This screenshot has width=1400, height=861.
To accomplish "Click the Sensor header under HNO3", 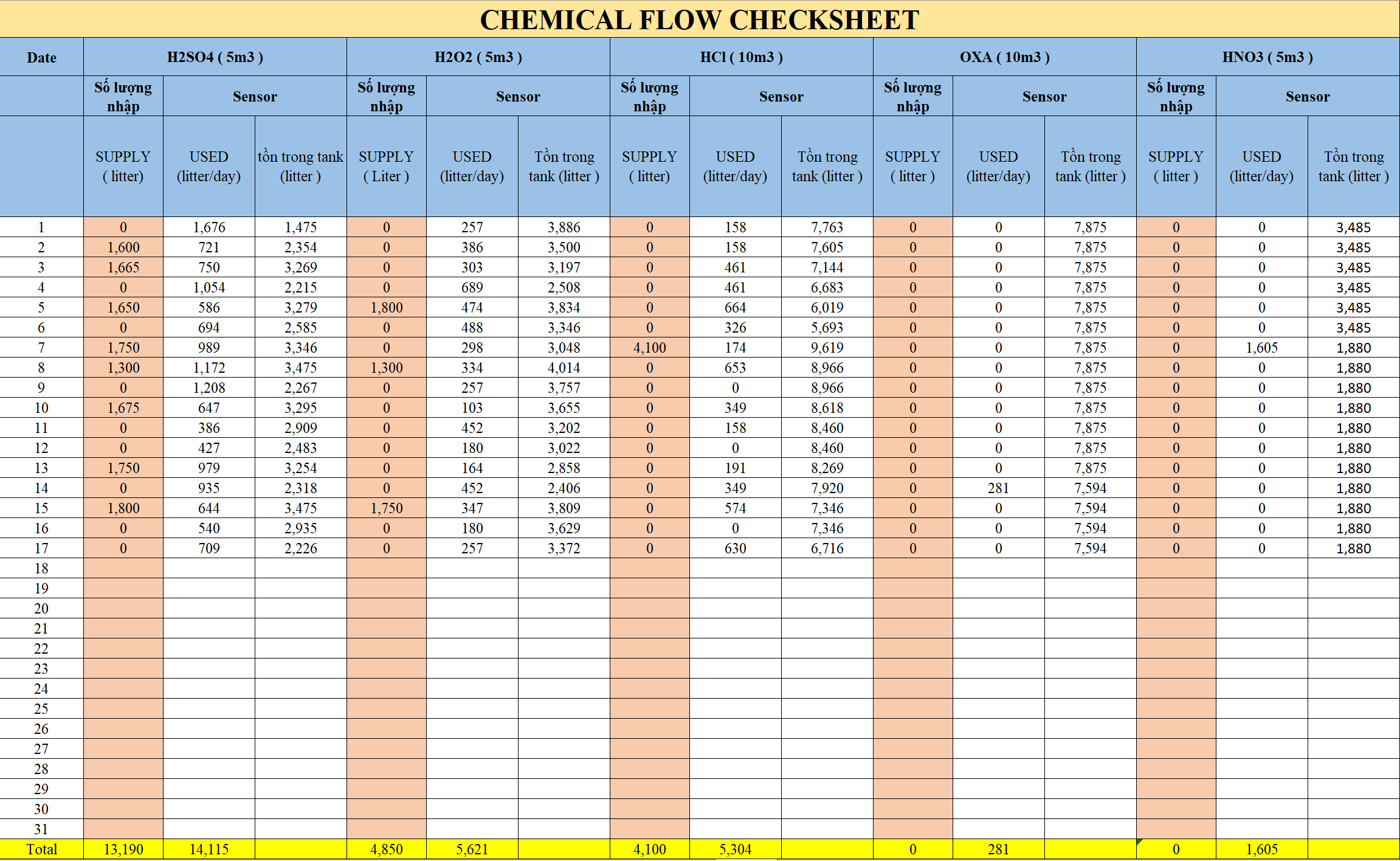I will 1308,96.
